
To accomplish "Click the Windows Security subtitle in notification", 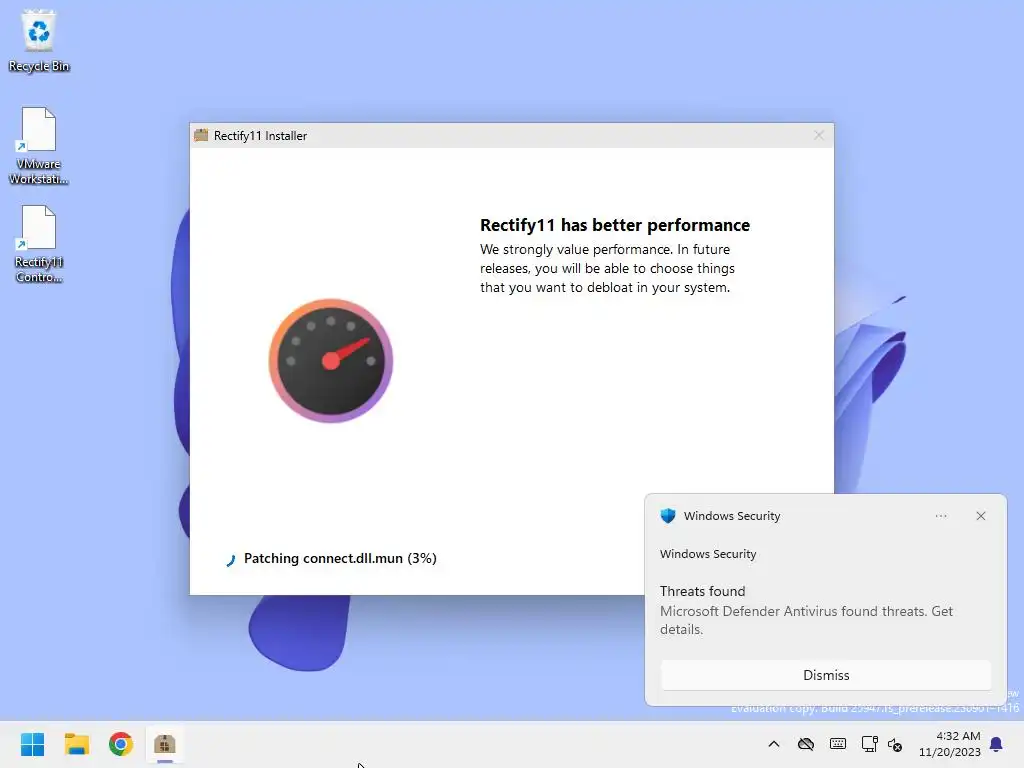I will pyautogui.click(x=708, y=554).
